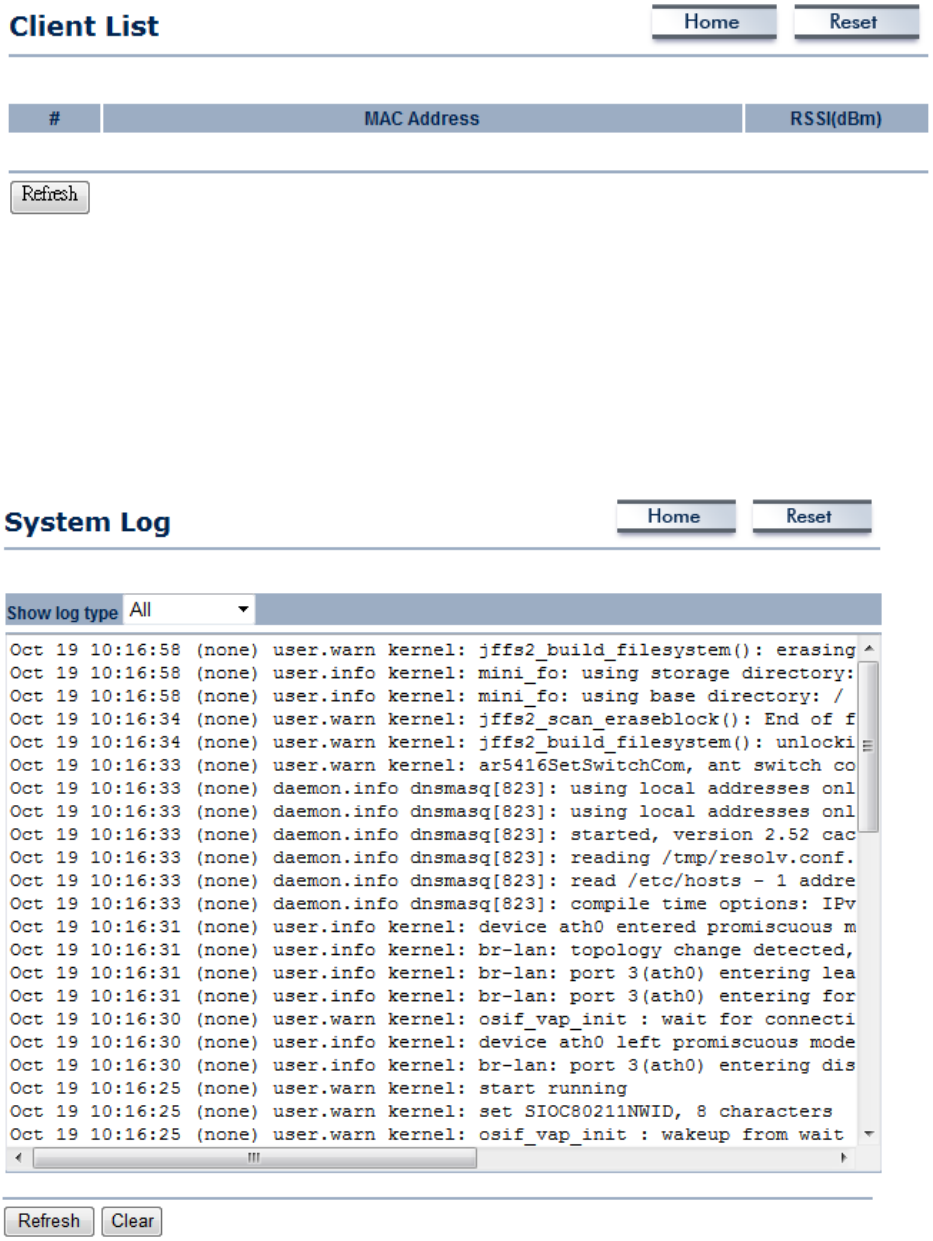Refresh the System Log
Viewport: 933px width, 1241px height.
pos(49,1221)
